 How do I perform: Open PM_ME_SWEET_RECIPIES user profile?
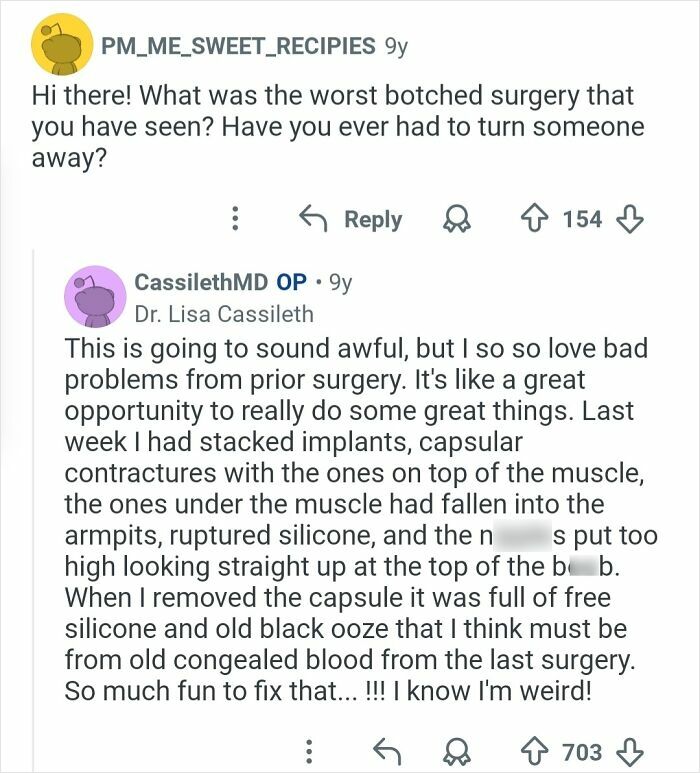[x=237, y=46]
